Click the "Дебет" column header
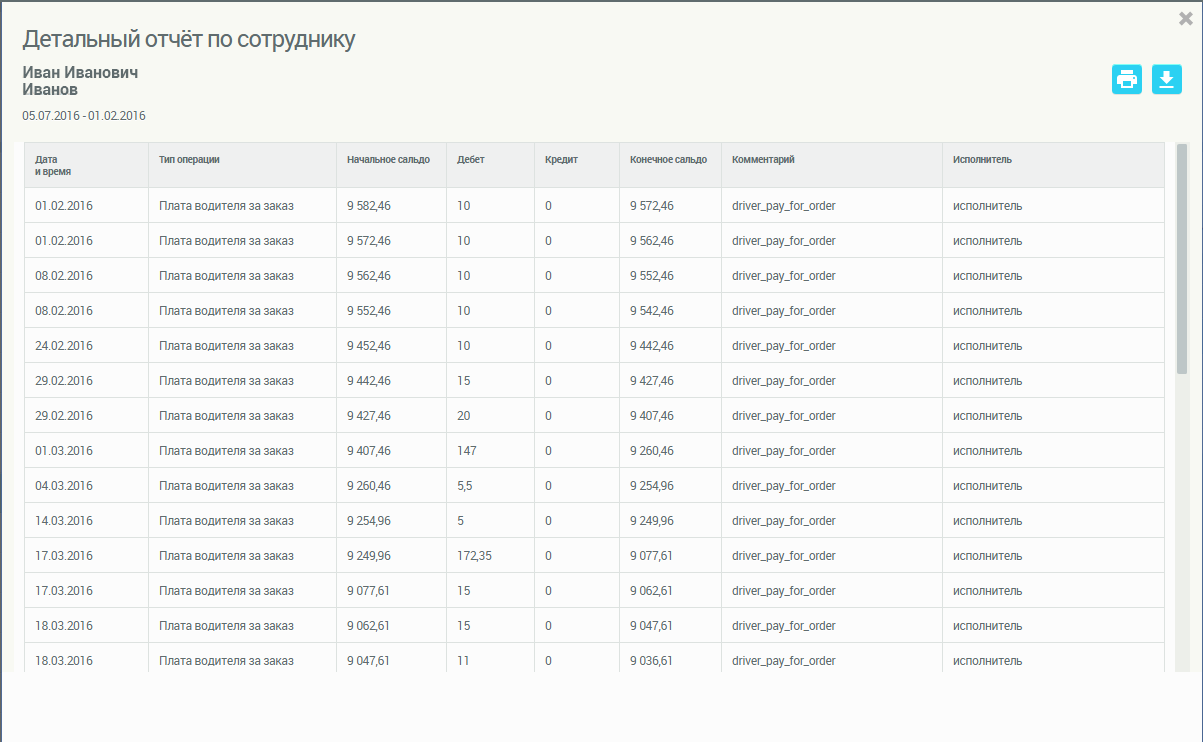 (x=470, y=159)
